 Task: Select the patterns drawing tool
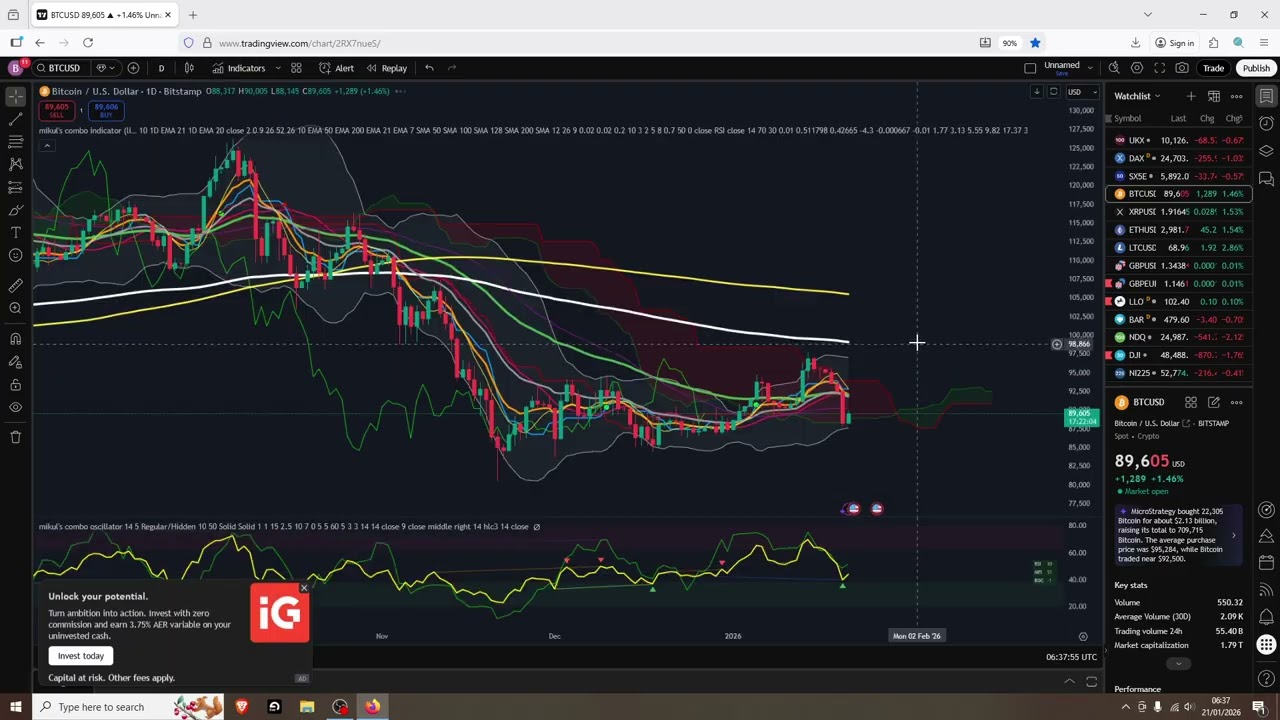[x=15, y=164]
